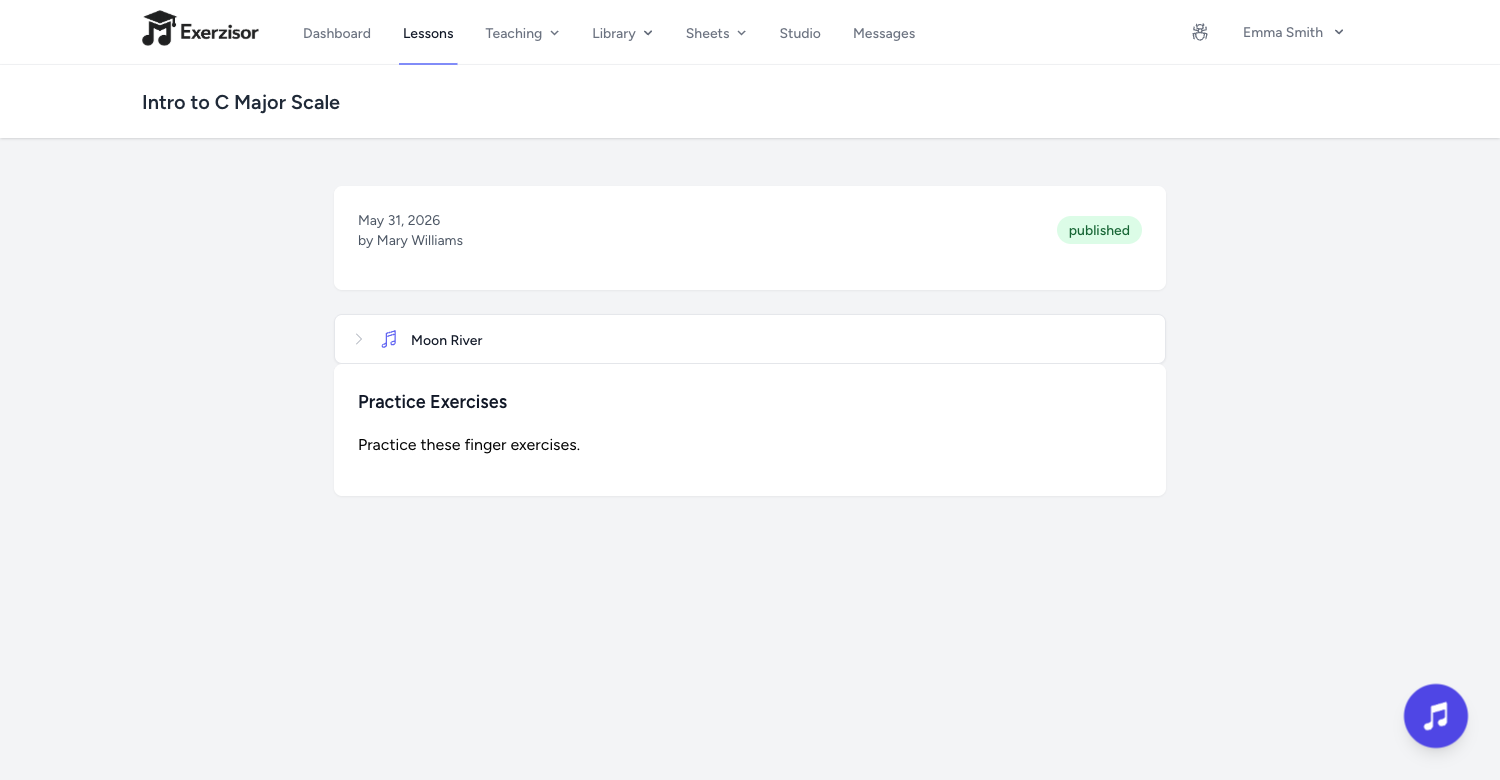The width and height of the screenshot is (1500, 780).
Task: Go to the Lessons tab
Action: click(428, 33)
